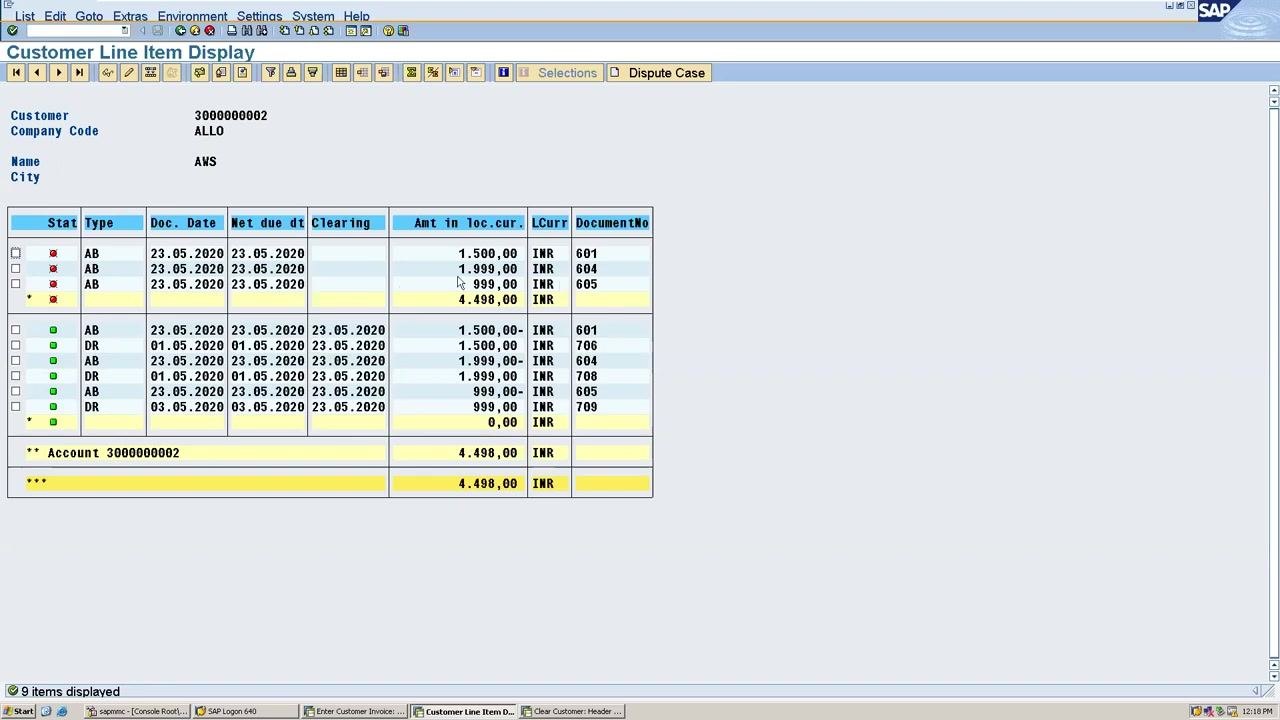Click the green Enter checkmark icon

click(x=12, y=31)
